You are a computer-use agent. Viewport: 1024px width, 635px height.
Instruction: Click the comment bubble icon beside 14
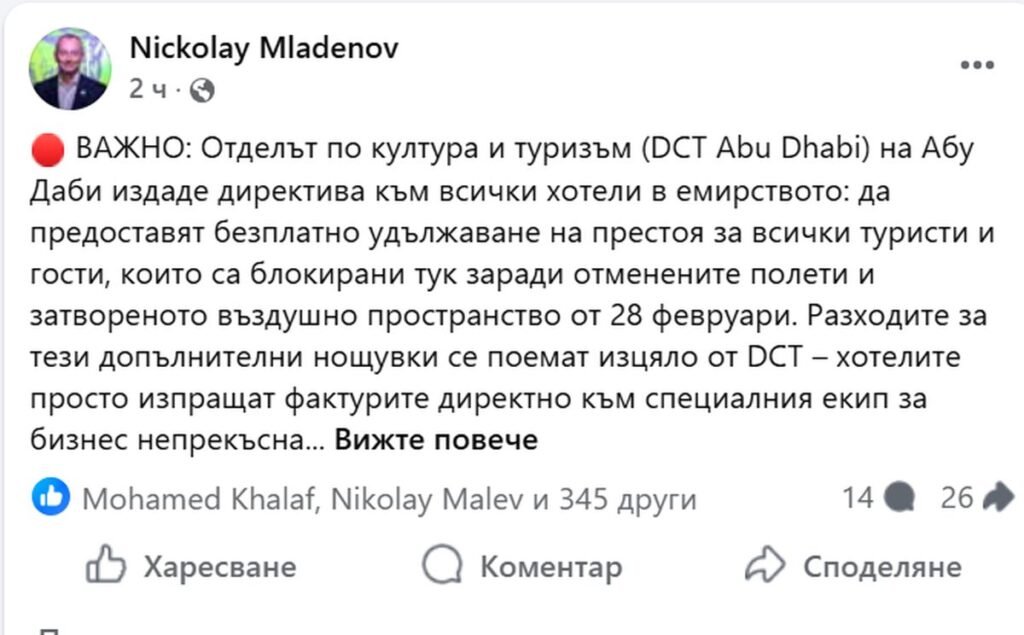pos(899,497)
